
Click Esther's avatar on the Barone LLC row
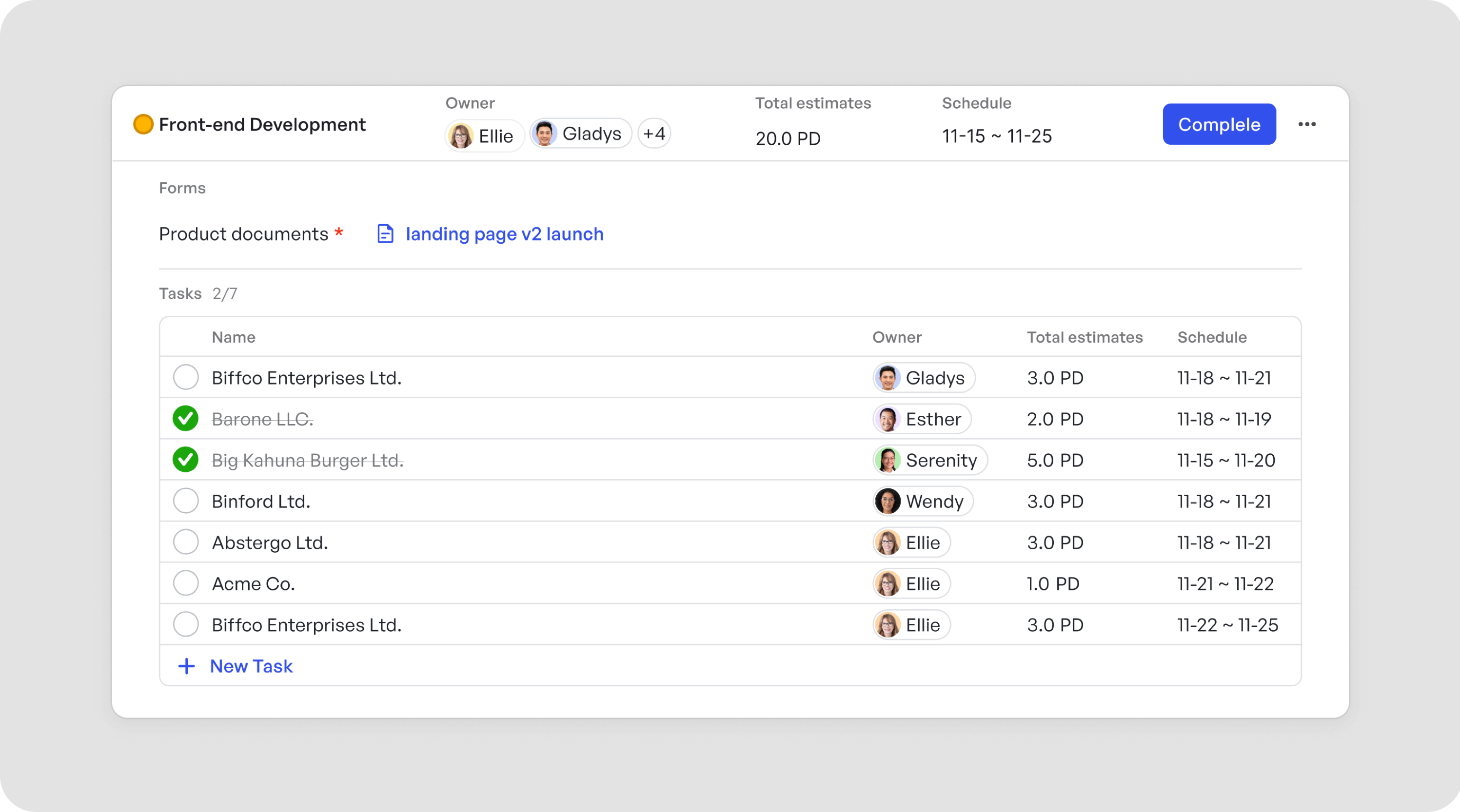coord(887,419)
